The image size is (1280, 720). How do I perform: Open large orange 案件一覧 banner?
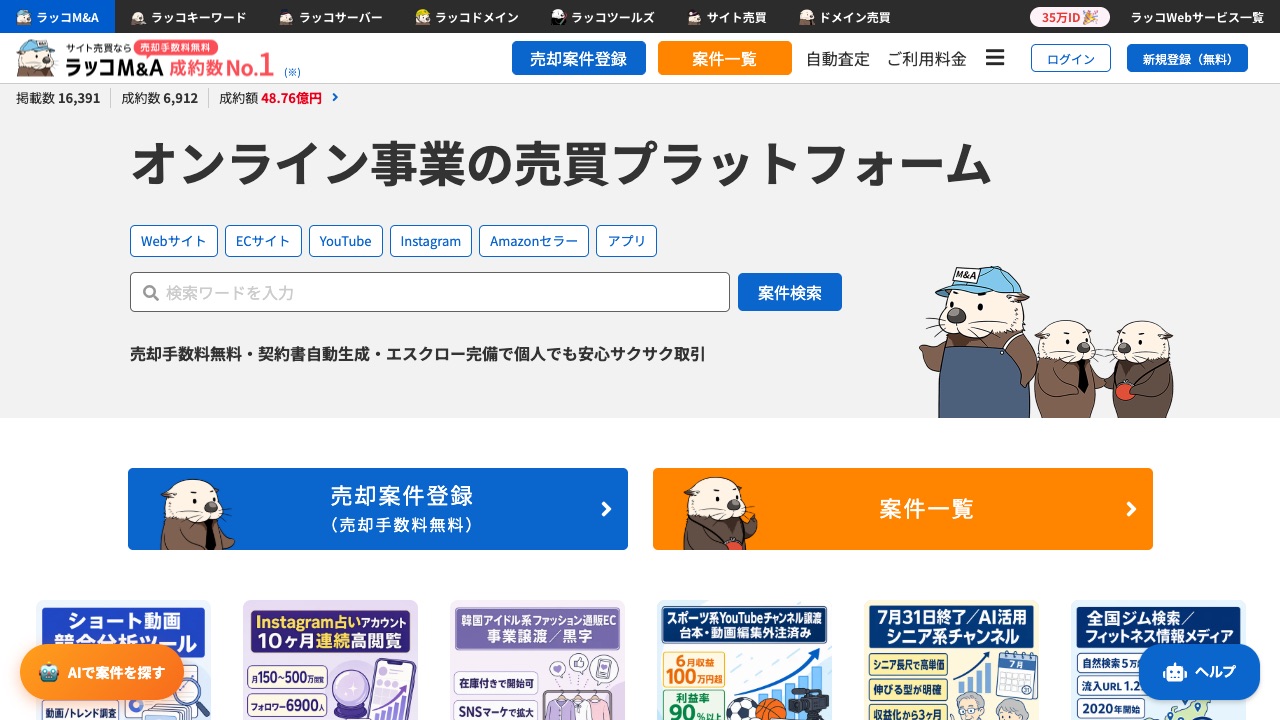[x=903, y=509]
